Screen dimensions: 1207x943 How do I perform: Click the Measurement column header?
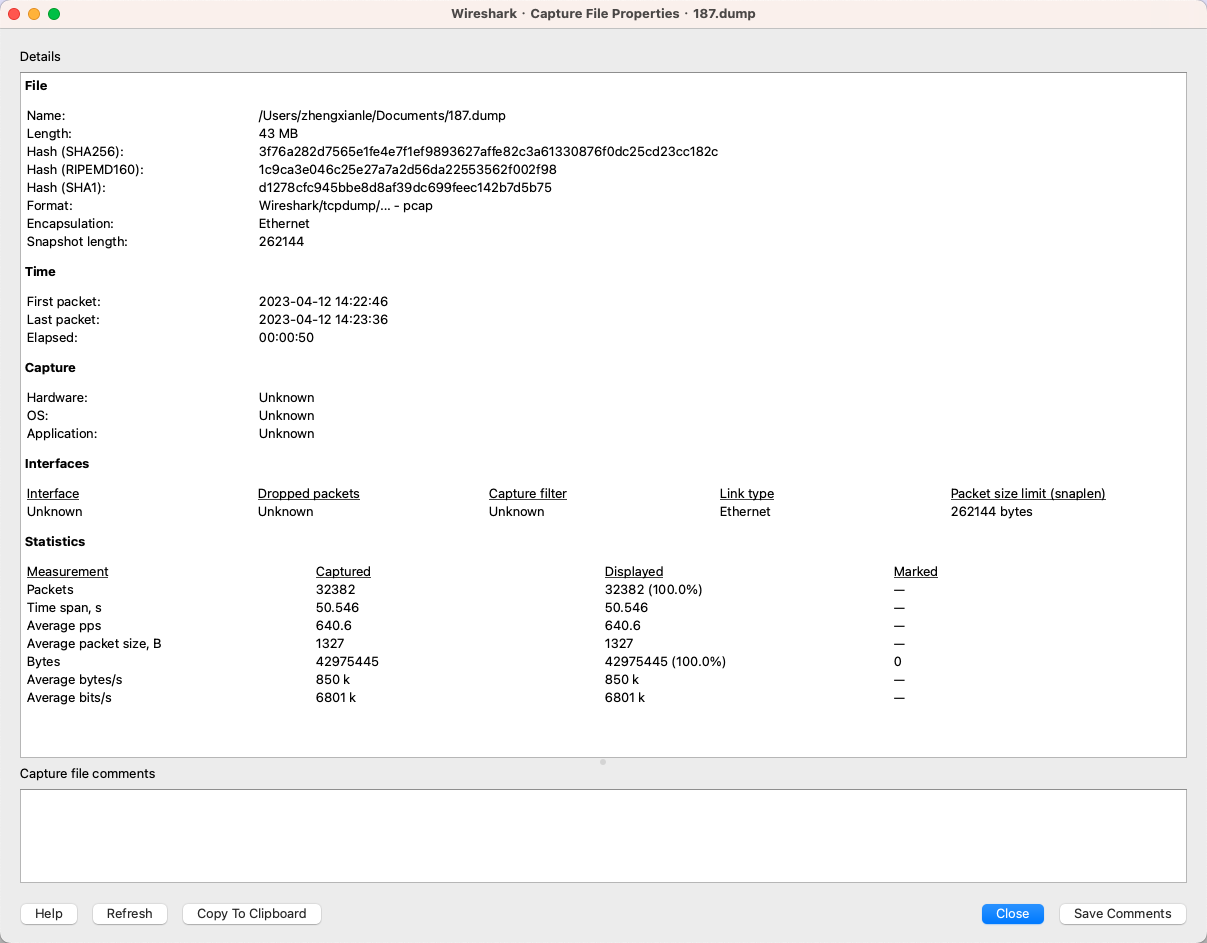(67, 571)
